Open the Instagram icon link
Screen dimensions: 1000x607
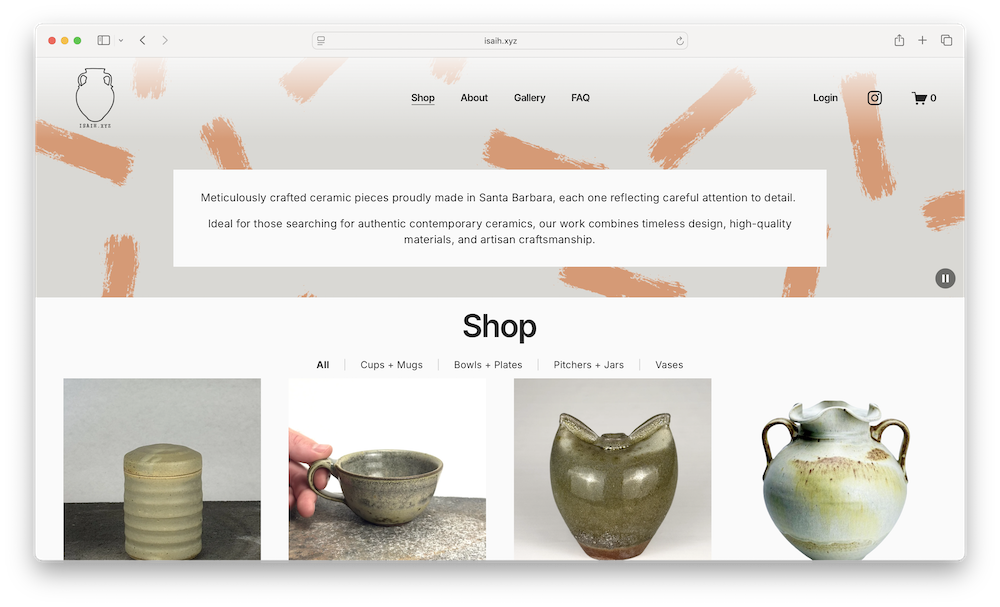point(874,98)
